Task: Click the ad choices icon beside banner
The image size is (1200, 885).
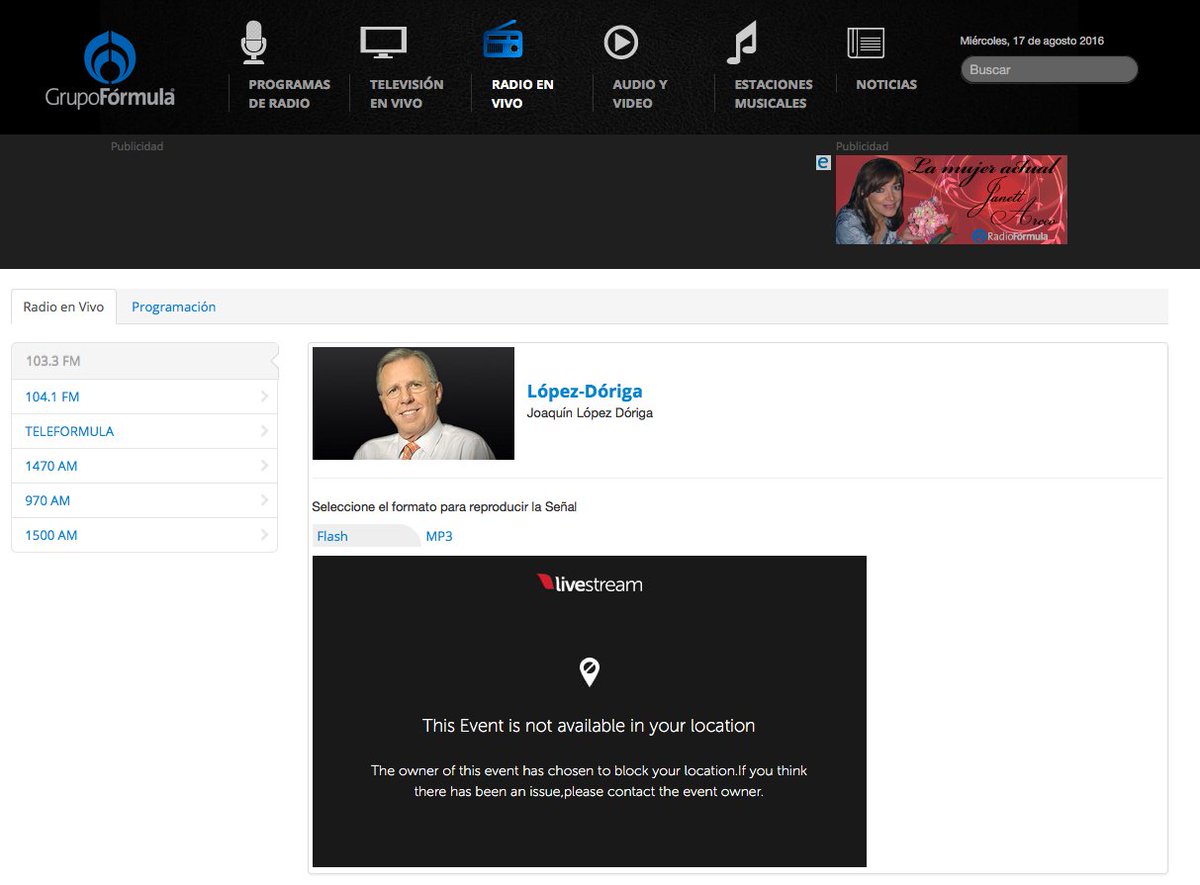Action: 823,162
